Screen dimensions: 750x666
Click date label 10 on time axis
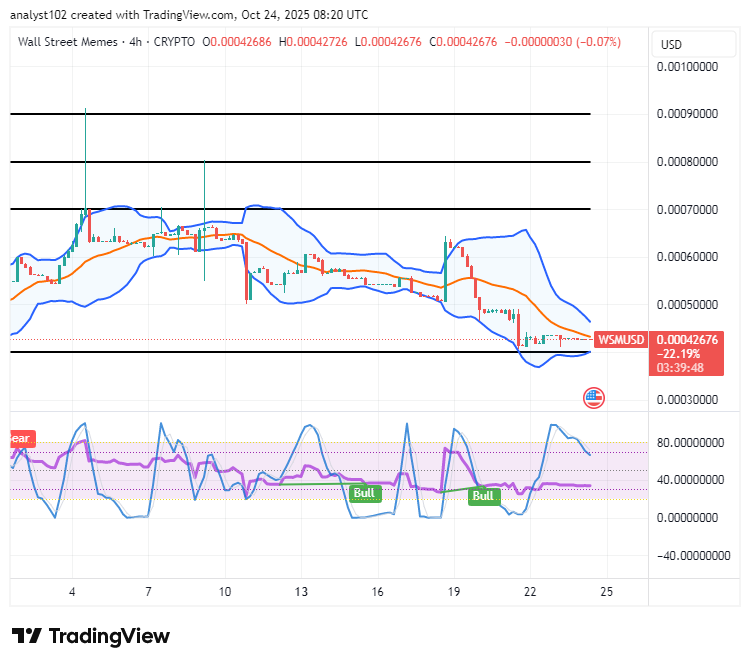(x=225, y=592)
